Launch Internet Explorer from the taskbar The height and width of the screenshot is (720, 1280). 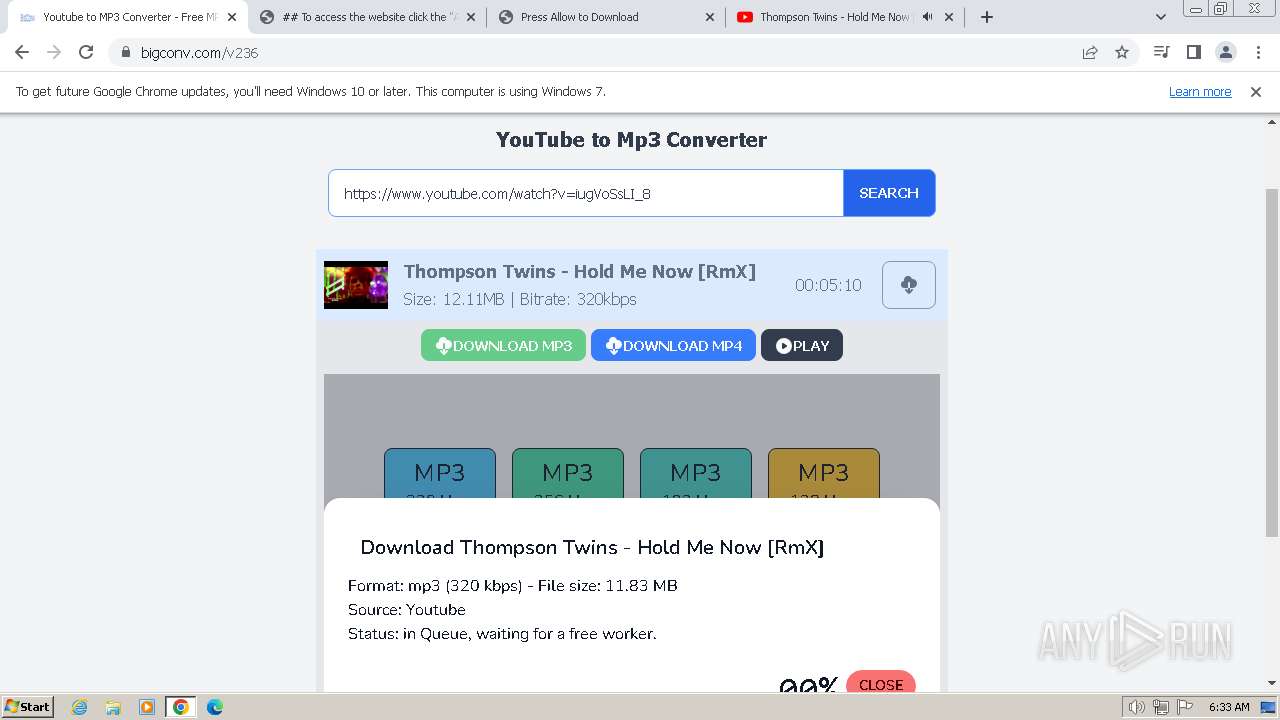click(80, 707)
